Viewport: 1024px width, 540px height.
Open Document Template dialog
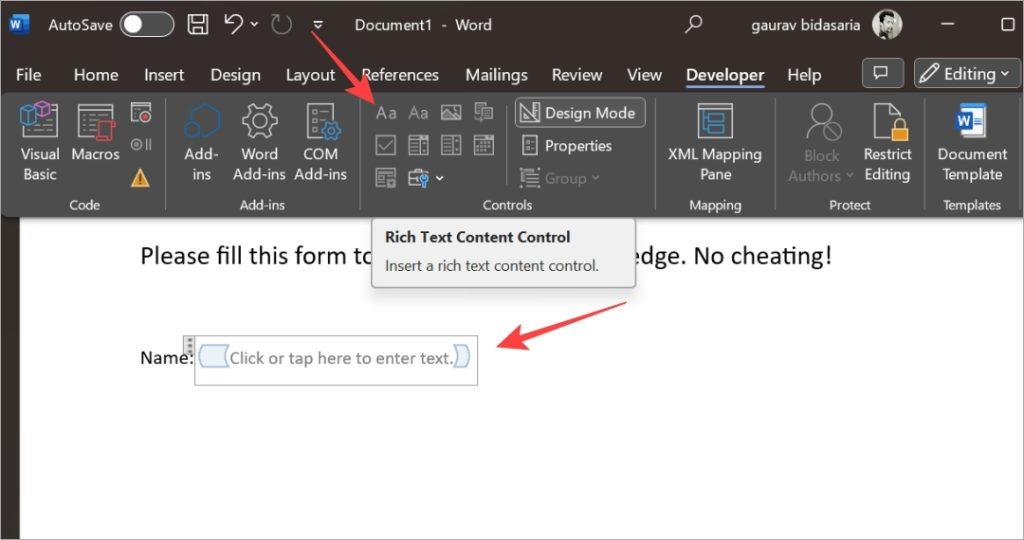click(x=972, y=142)
